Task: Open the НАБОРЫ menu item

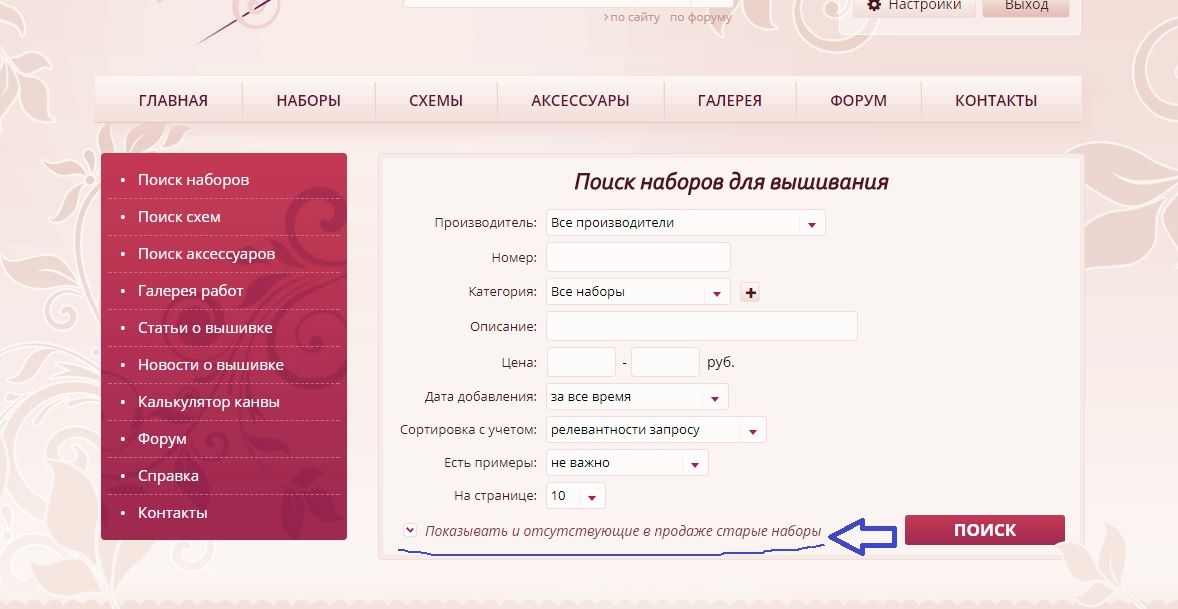Action: click(x=309, y=101)
